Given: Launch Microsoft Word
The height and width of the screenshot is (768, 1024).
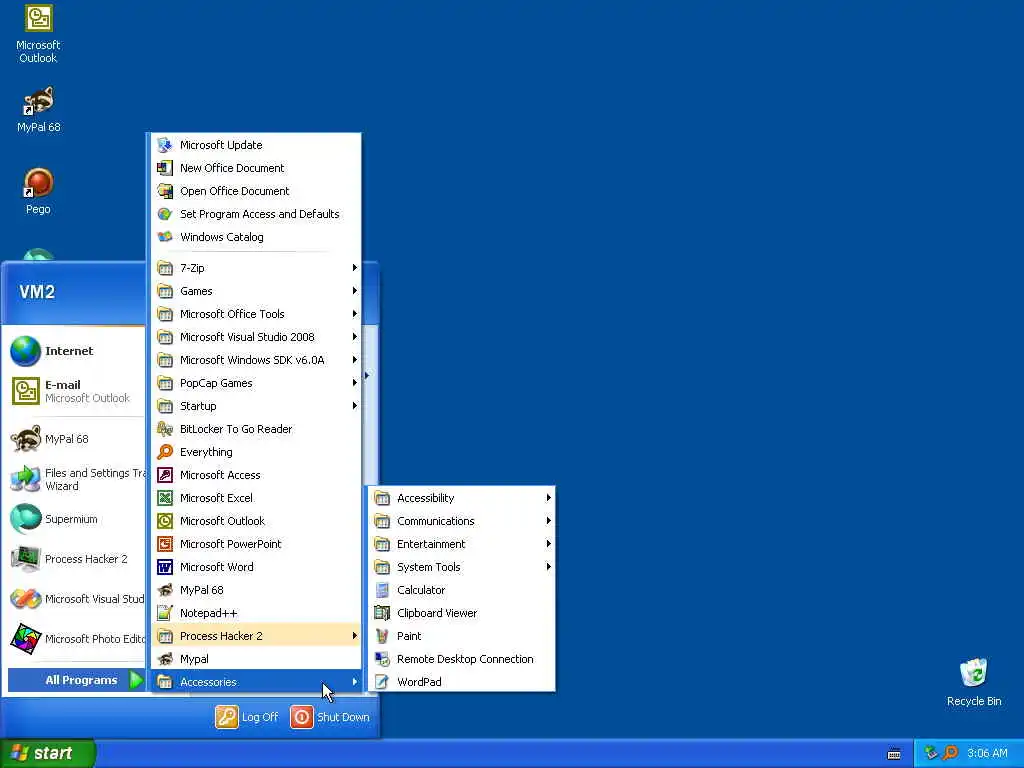Looking at the screenshot, I should point(256,567).
